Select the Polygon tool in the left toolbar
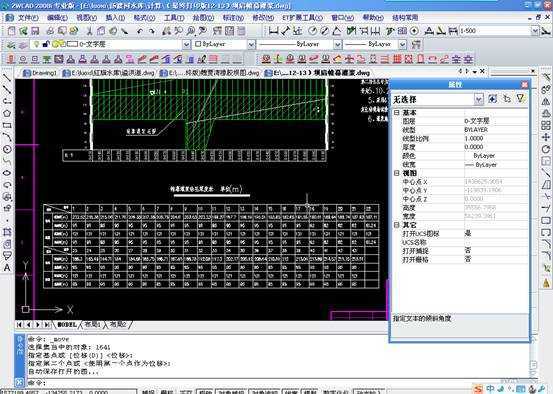553x394 pixels. coord(7,114)
